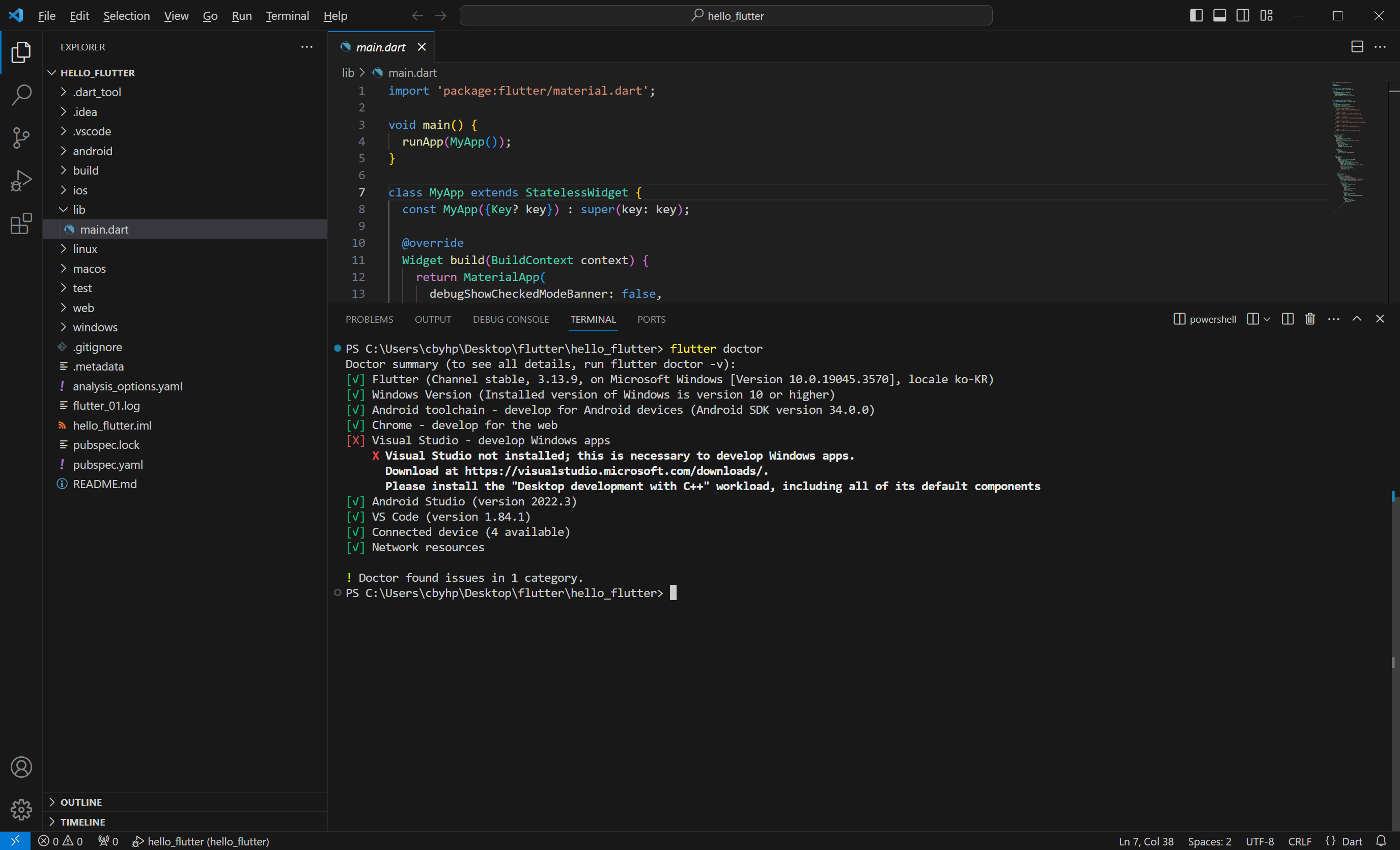Go forward with the navigation right arrow
The width and height of the screenshot is (1400, 850).
[x=441, y=15]
